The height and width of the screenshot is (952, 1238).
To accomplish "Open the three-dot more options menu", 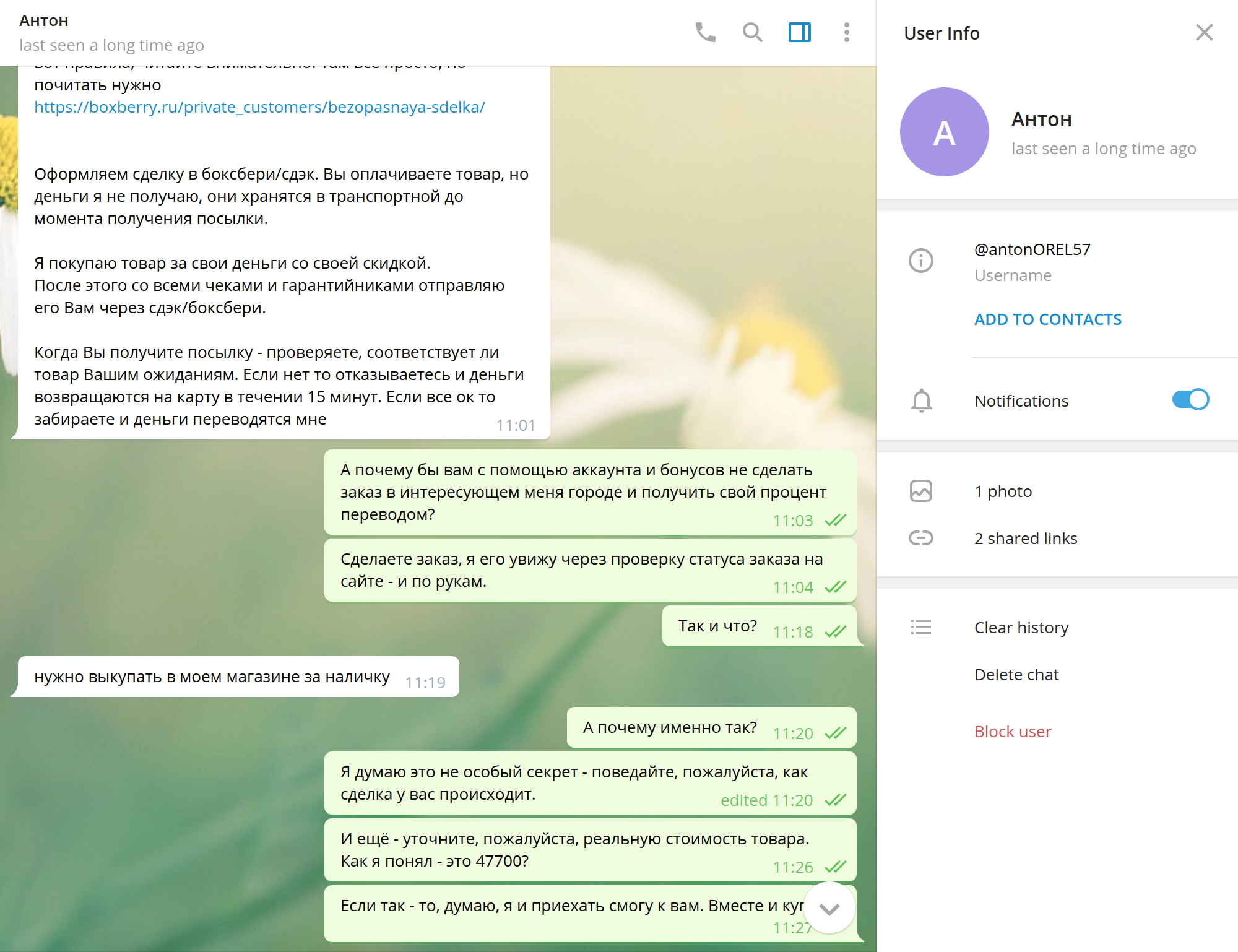I will pos(846,32).
